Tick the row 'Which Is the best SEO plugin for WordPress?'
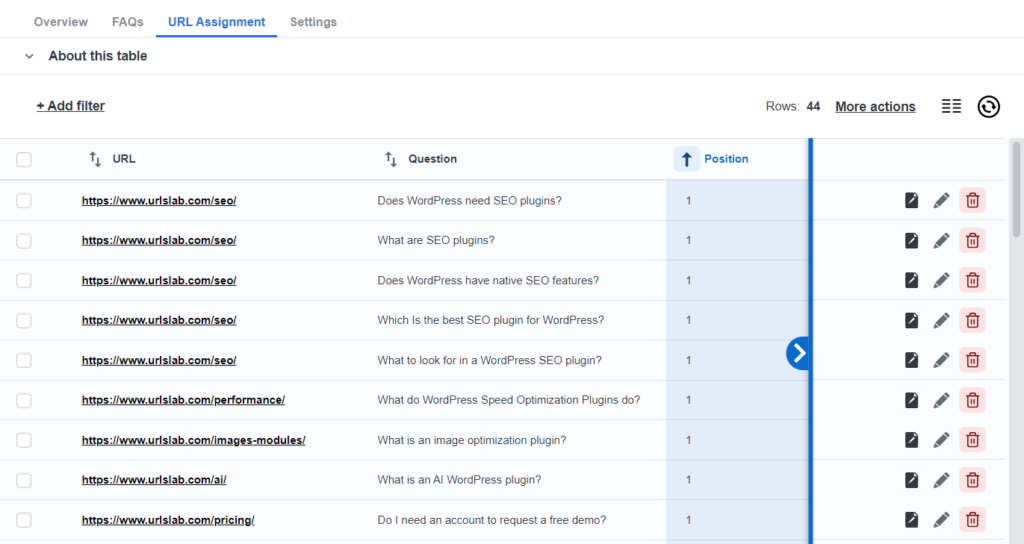 point(24,321)
